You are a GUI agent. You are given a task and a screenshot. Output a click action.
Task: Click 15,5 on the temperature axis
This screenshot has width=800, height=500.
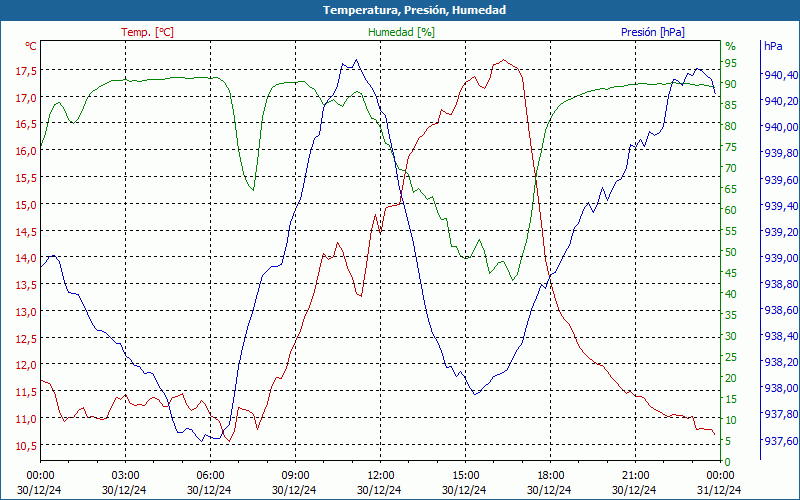(x=26, y=178)
